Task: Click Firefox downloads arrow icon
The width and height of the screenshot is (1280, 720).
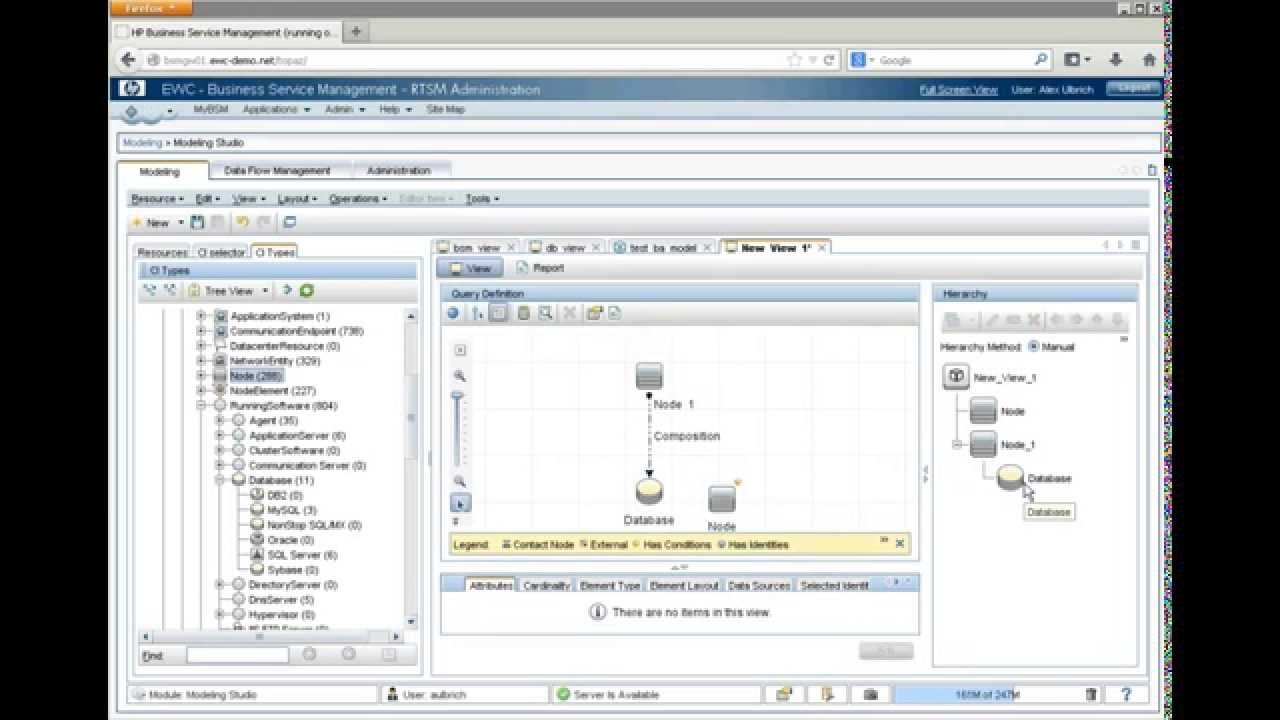Action: [1116, 60]
